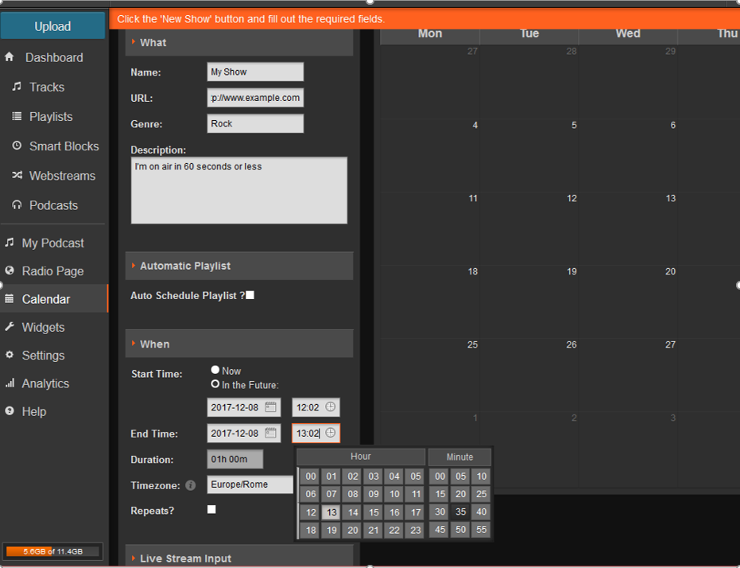Enable the Auto Schedule Playlist checkbox
Viewport: 740px width, 568px height.
click(x=250, y=295)
